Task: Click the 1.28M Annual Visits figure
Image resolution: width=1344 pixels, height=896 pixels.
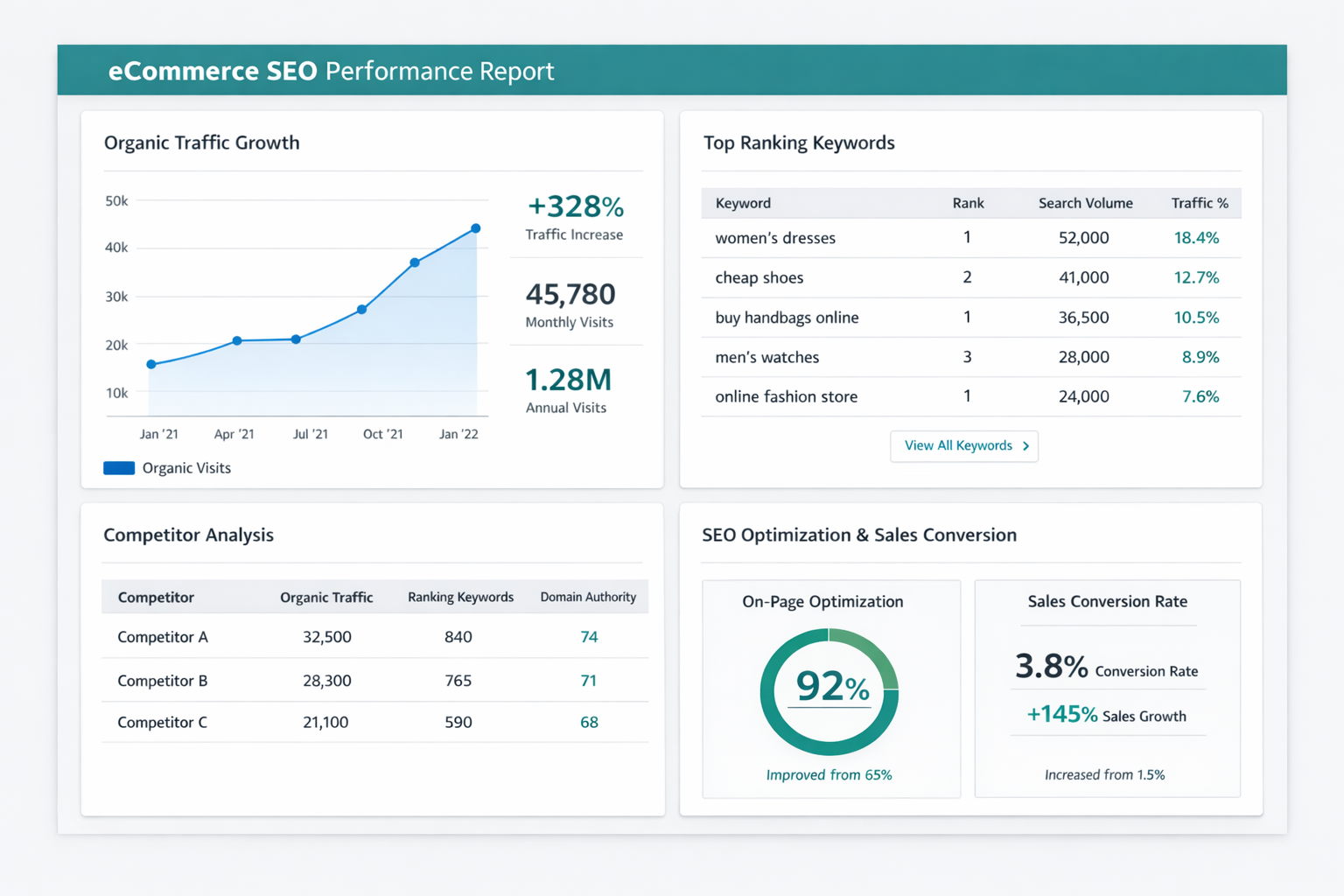Action: 568,381
